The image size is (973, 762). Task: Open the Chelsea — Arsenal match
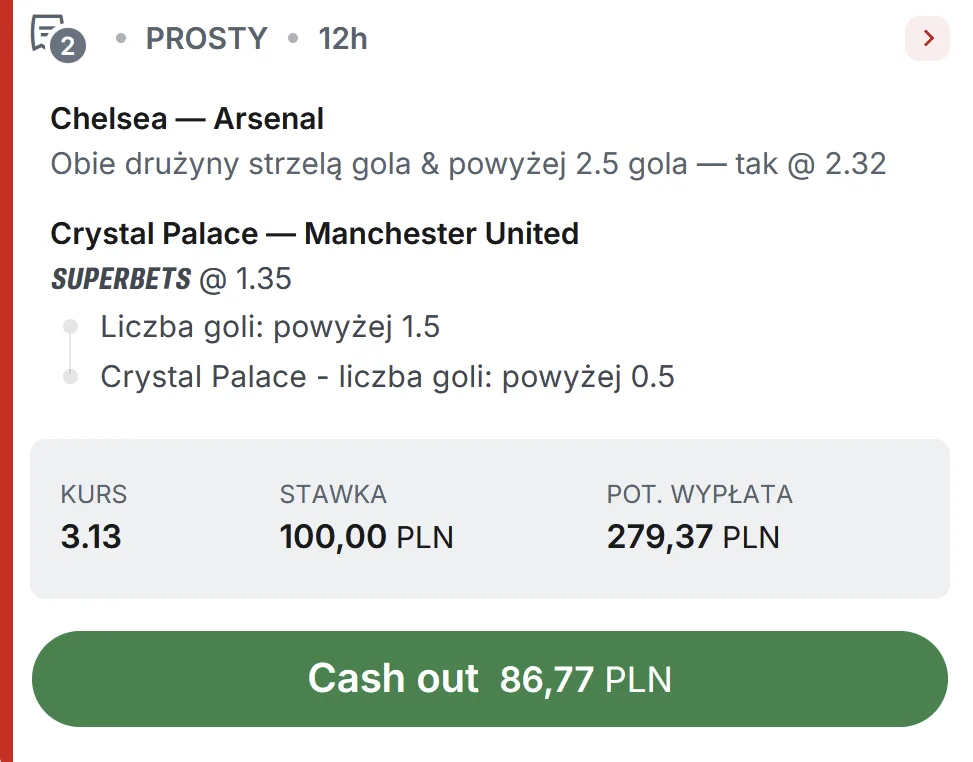pos(186,118)
